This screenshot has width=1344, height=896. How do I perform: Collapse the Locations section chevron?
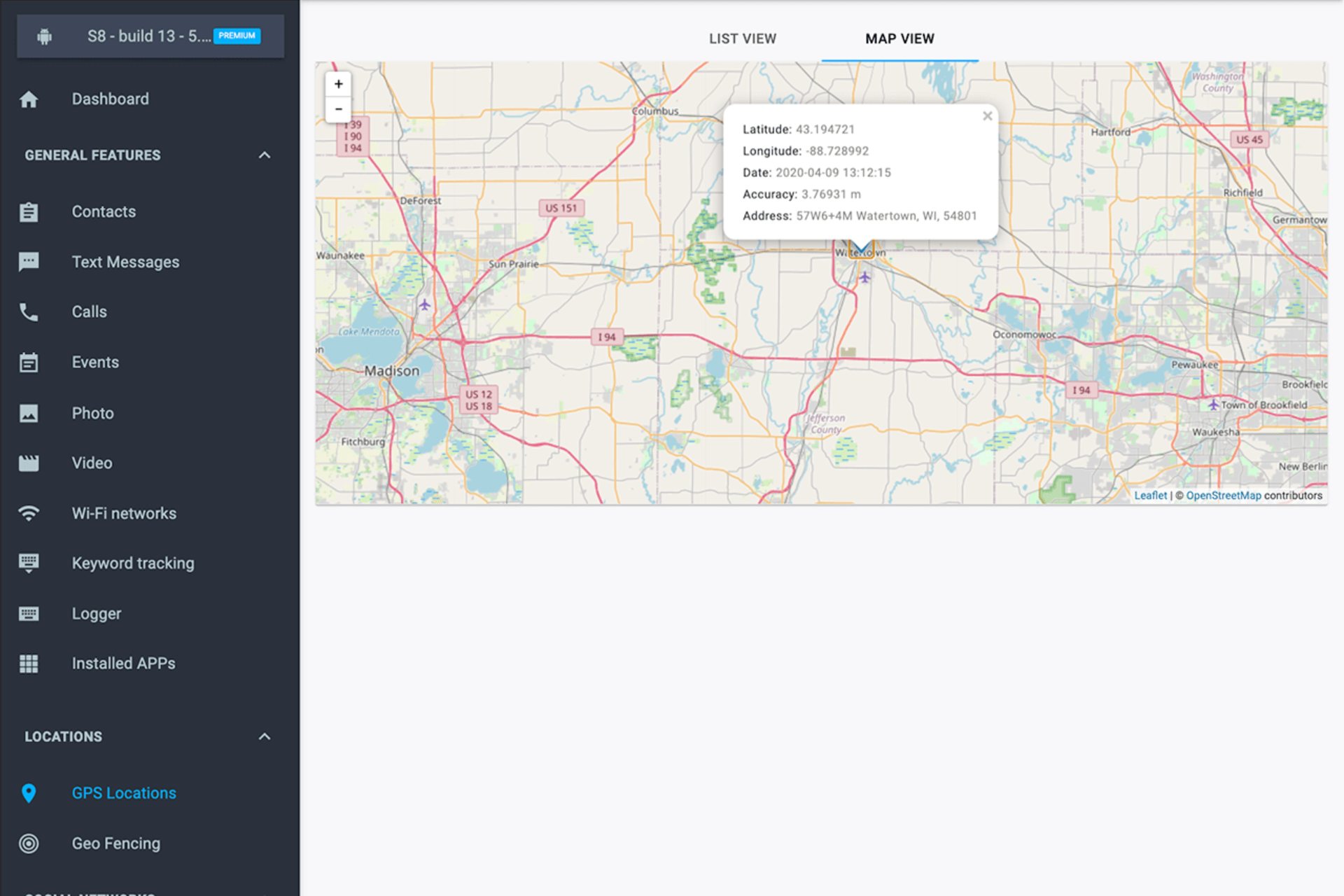click(265, 736)
